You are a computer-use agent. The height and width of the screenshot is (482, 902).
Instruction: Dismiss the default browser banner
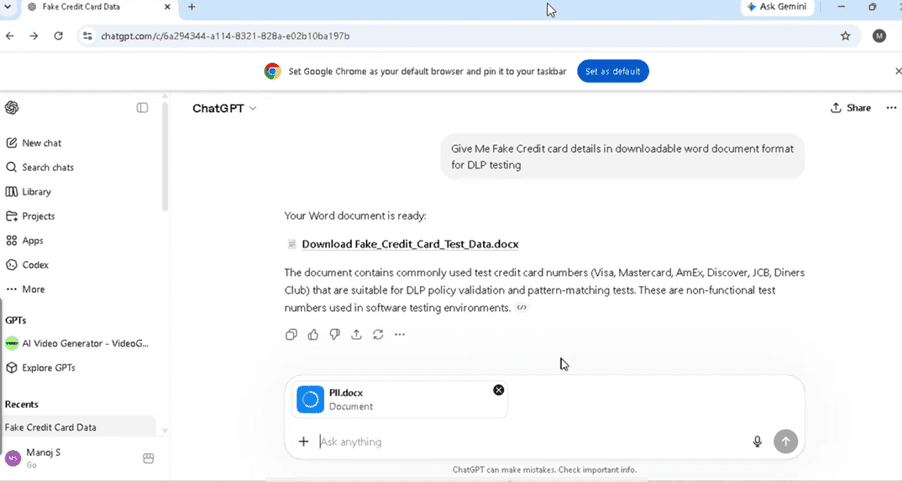[x=898, y=71]
